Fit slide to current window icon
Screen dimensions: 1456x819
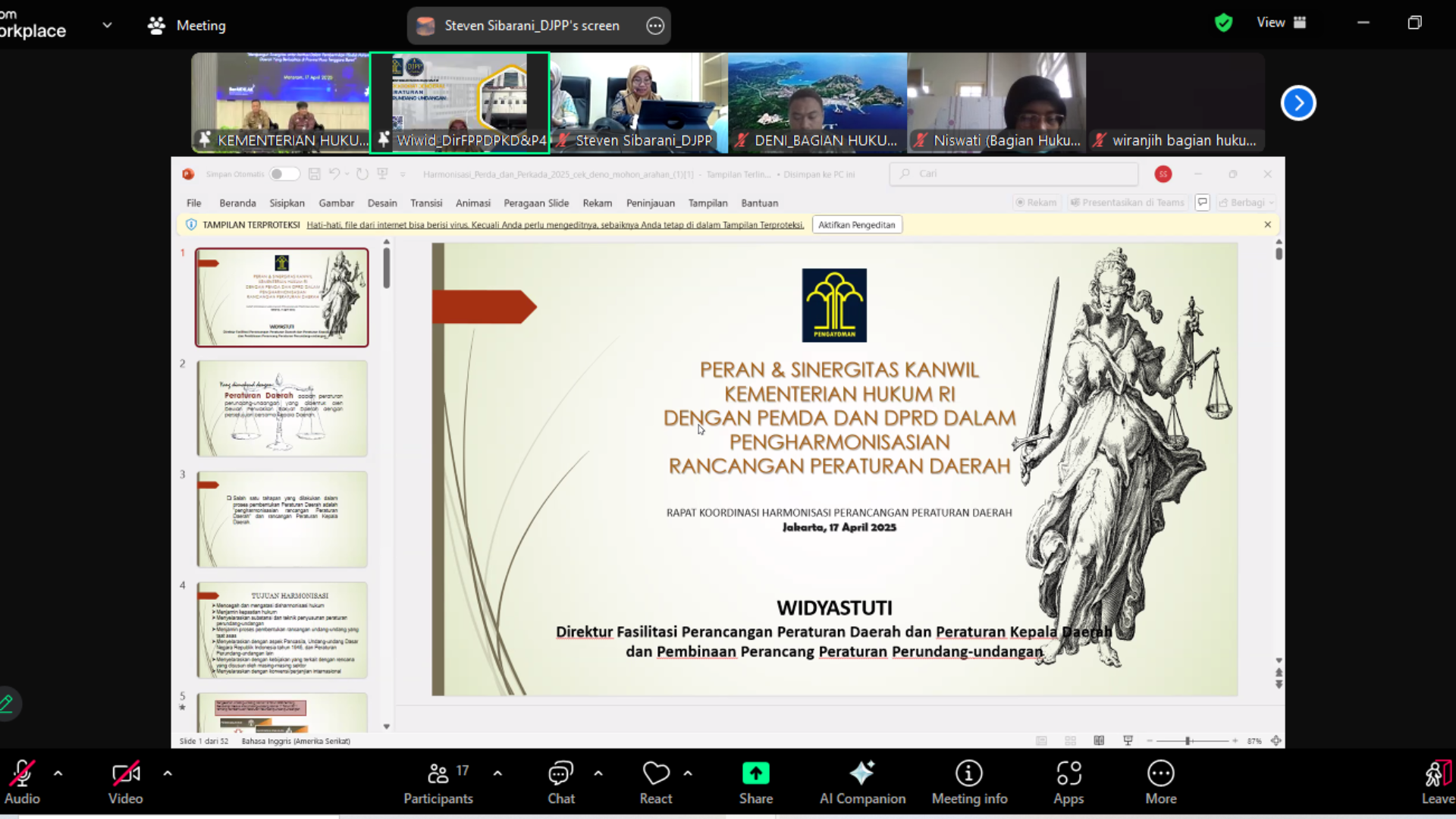pos(1276,741)
